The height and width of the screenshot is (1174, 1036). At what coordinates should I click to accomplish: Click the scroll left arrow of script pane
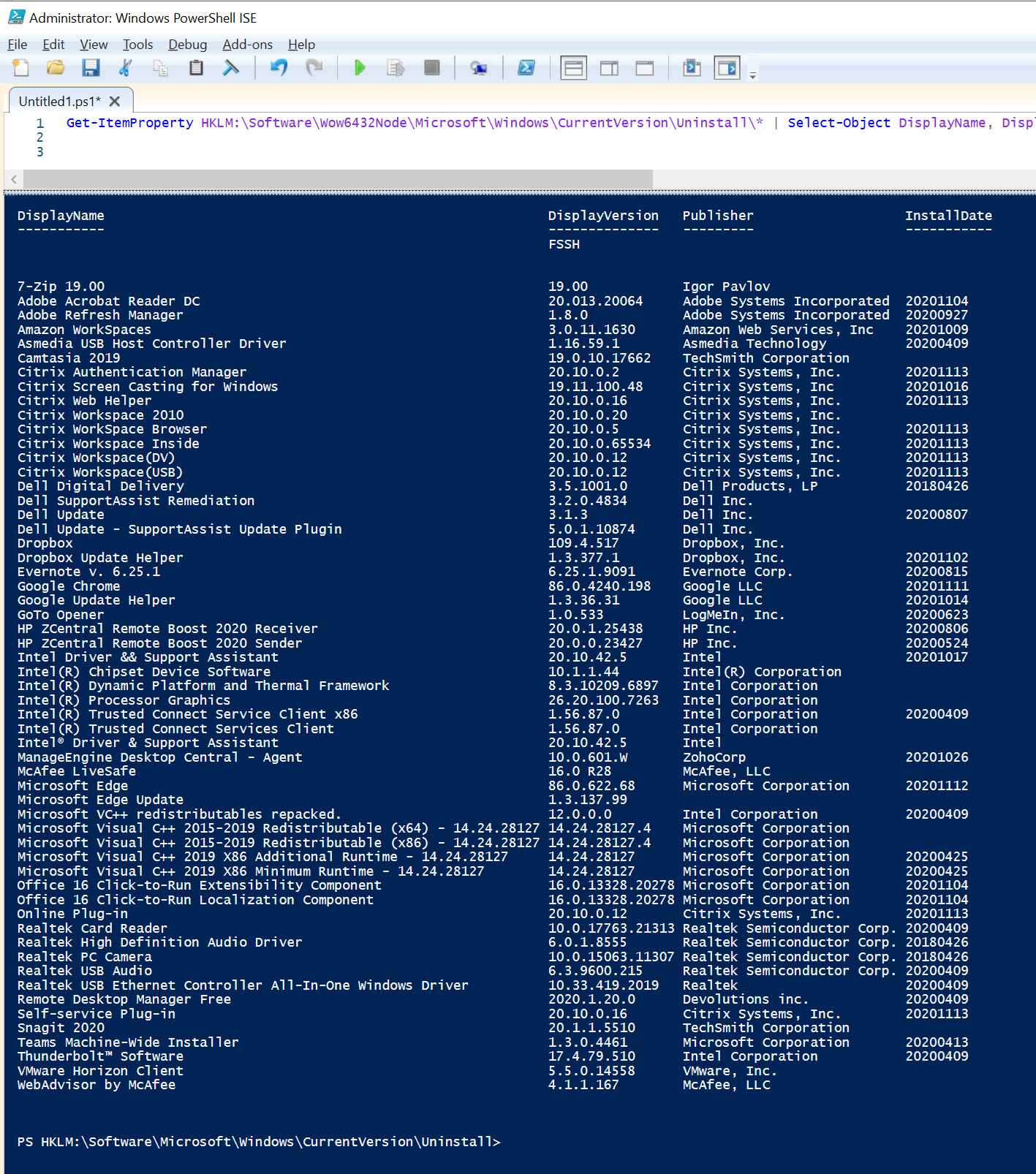14,179
